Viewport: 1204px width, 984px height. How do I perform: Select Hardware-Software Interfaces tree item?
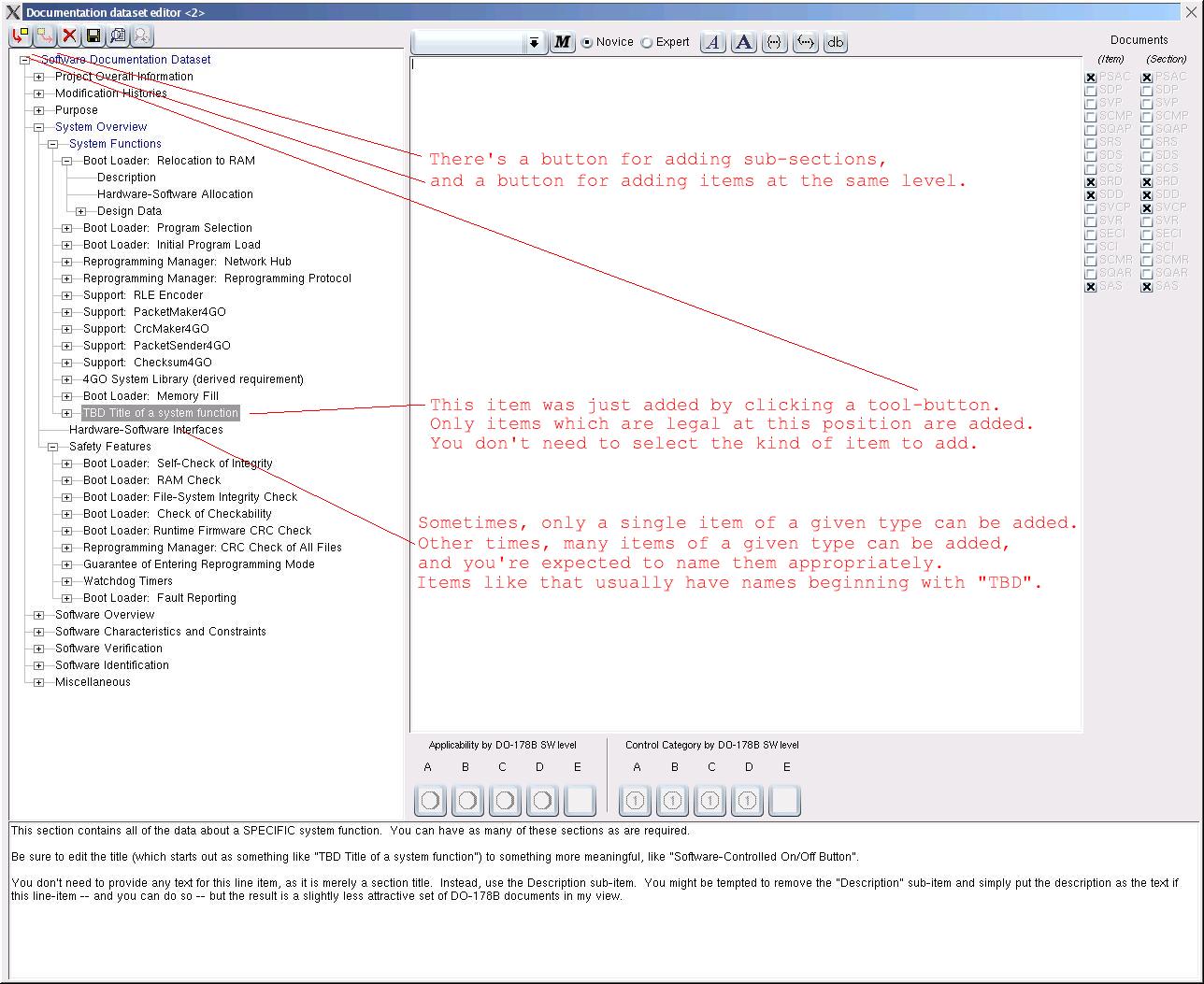(x=146, y=430)
